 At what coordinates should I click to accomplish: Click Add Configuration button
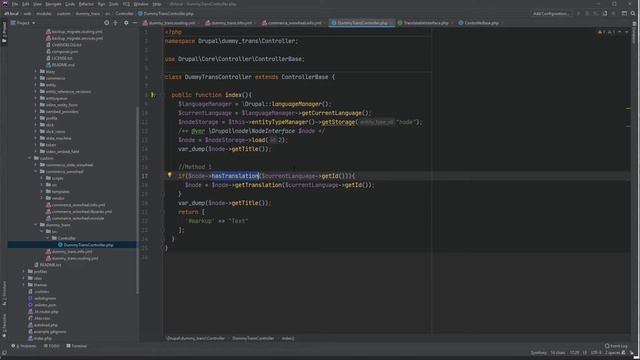551,13
